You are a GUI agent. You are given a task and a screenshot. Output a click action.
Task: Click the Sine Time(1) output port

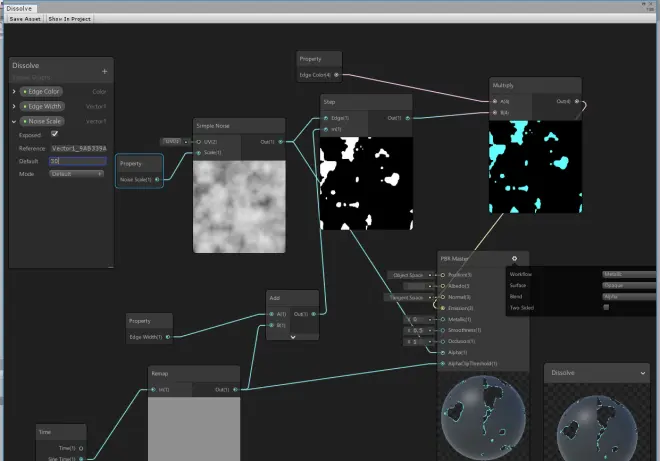coord(81,459)
